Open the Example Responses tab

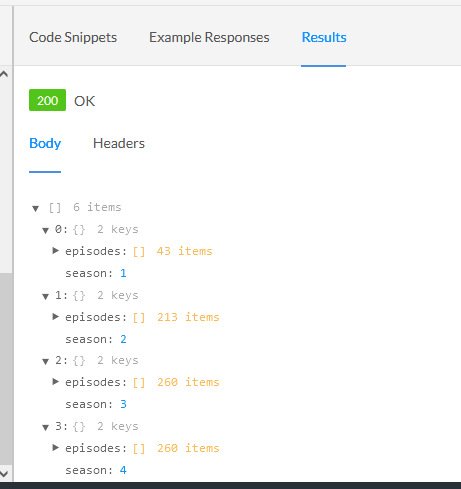[209, 37]
